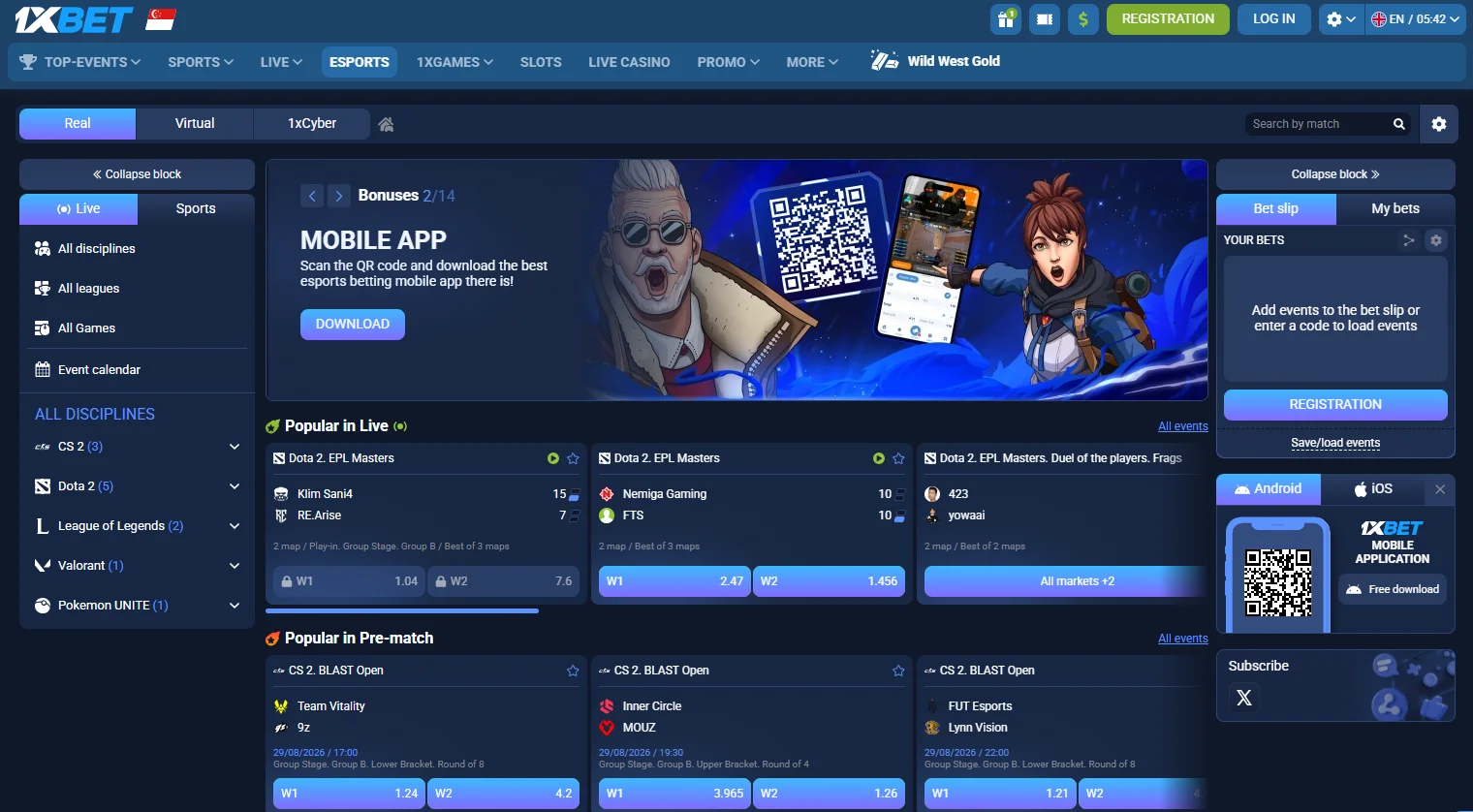
Task: Favorite Klim Sani4 vs RE.Arise match star
Action: 573,458
